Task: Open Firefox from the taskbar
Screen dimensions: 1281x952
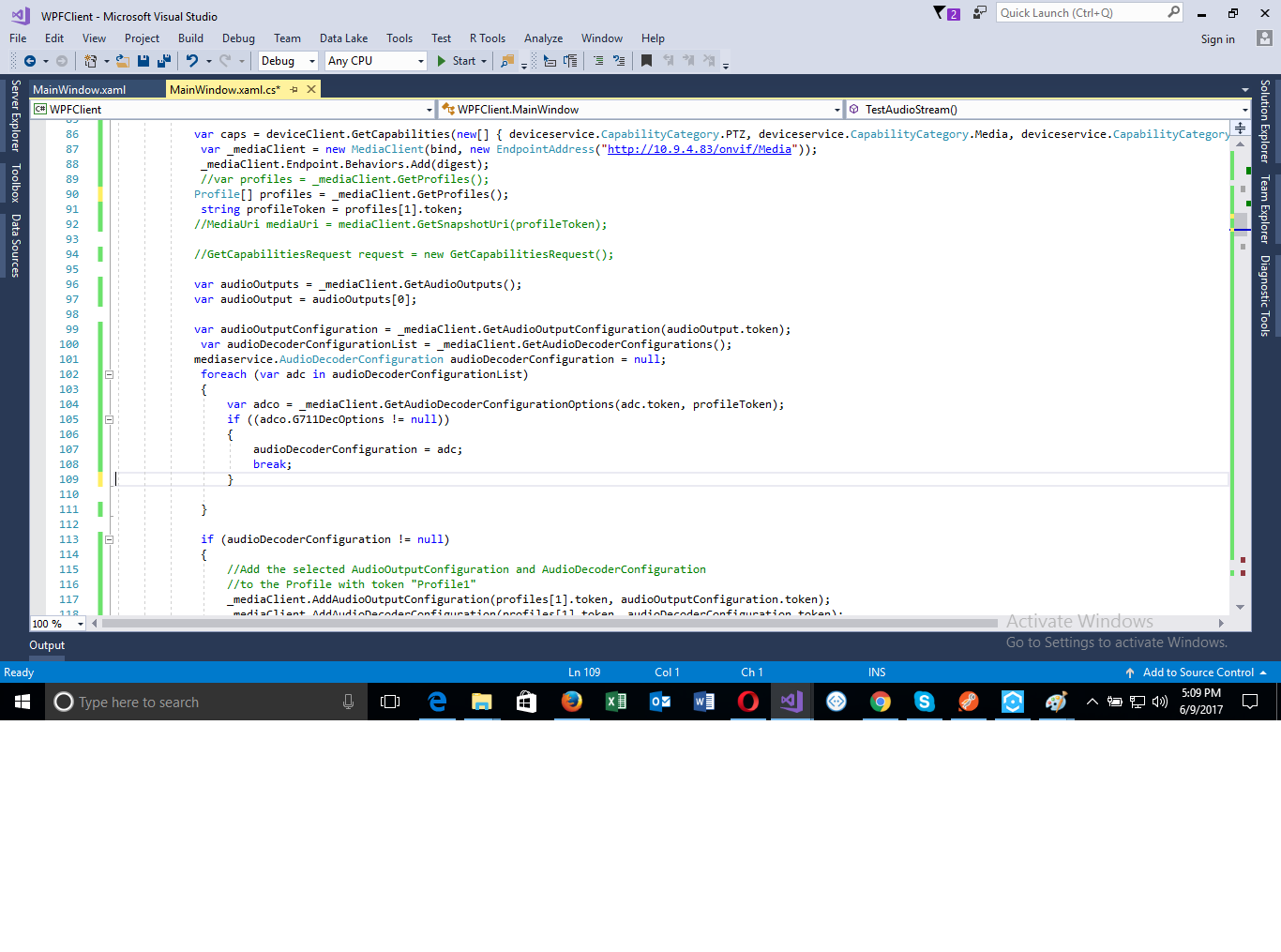Action: [x=571, y=702]
